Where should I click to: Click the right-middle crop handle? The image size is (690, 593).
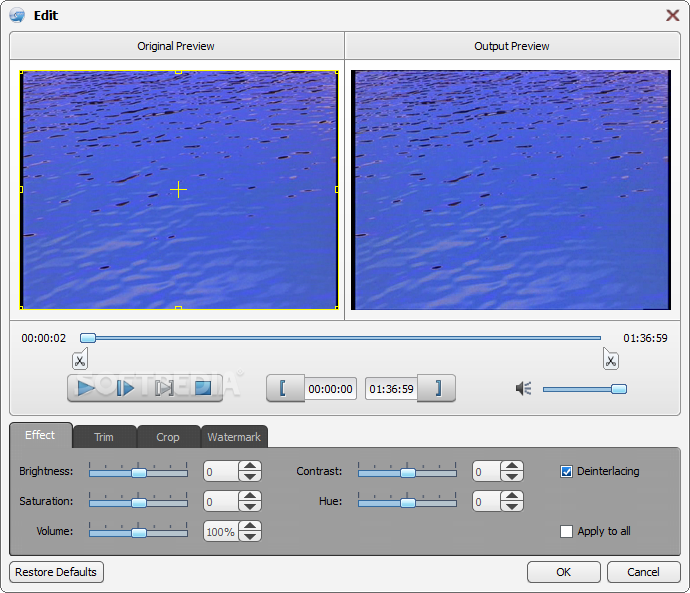click(x=337, y=190)
